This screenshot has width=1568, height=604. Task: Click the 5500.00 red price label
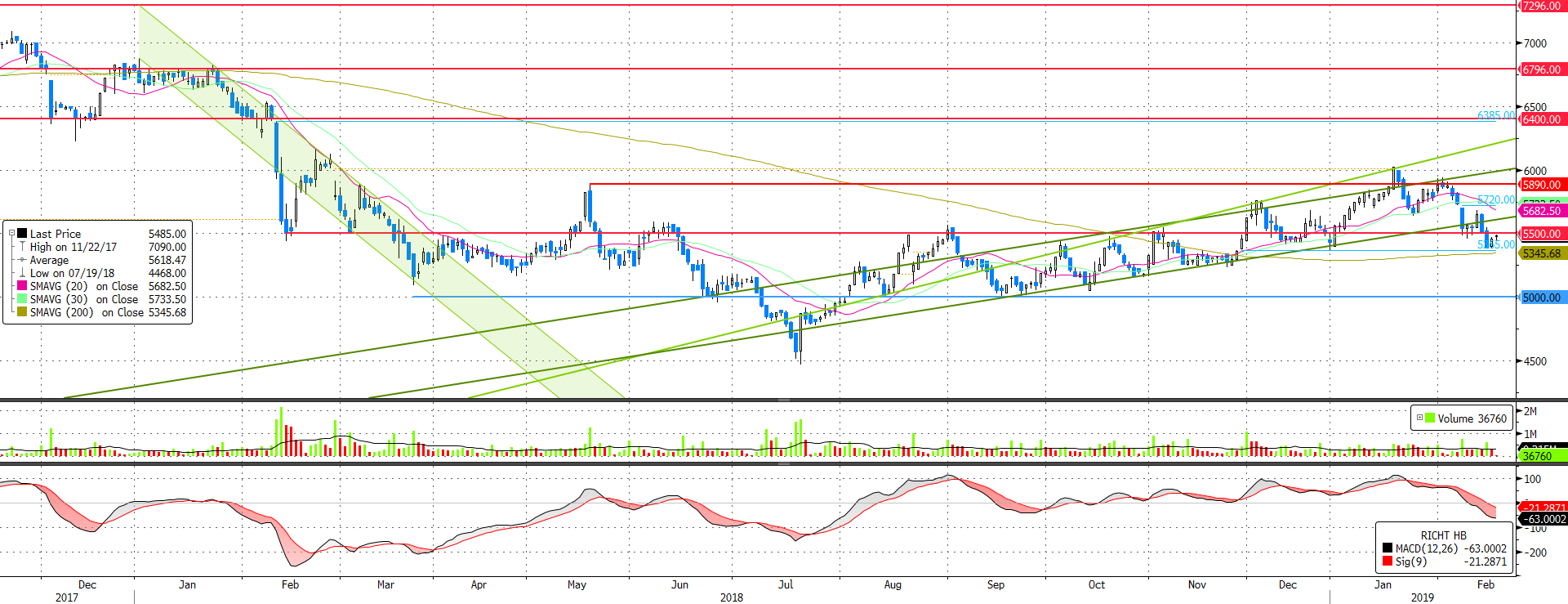(1541, 234)
